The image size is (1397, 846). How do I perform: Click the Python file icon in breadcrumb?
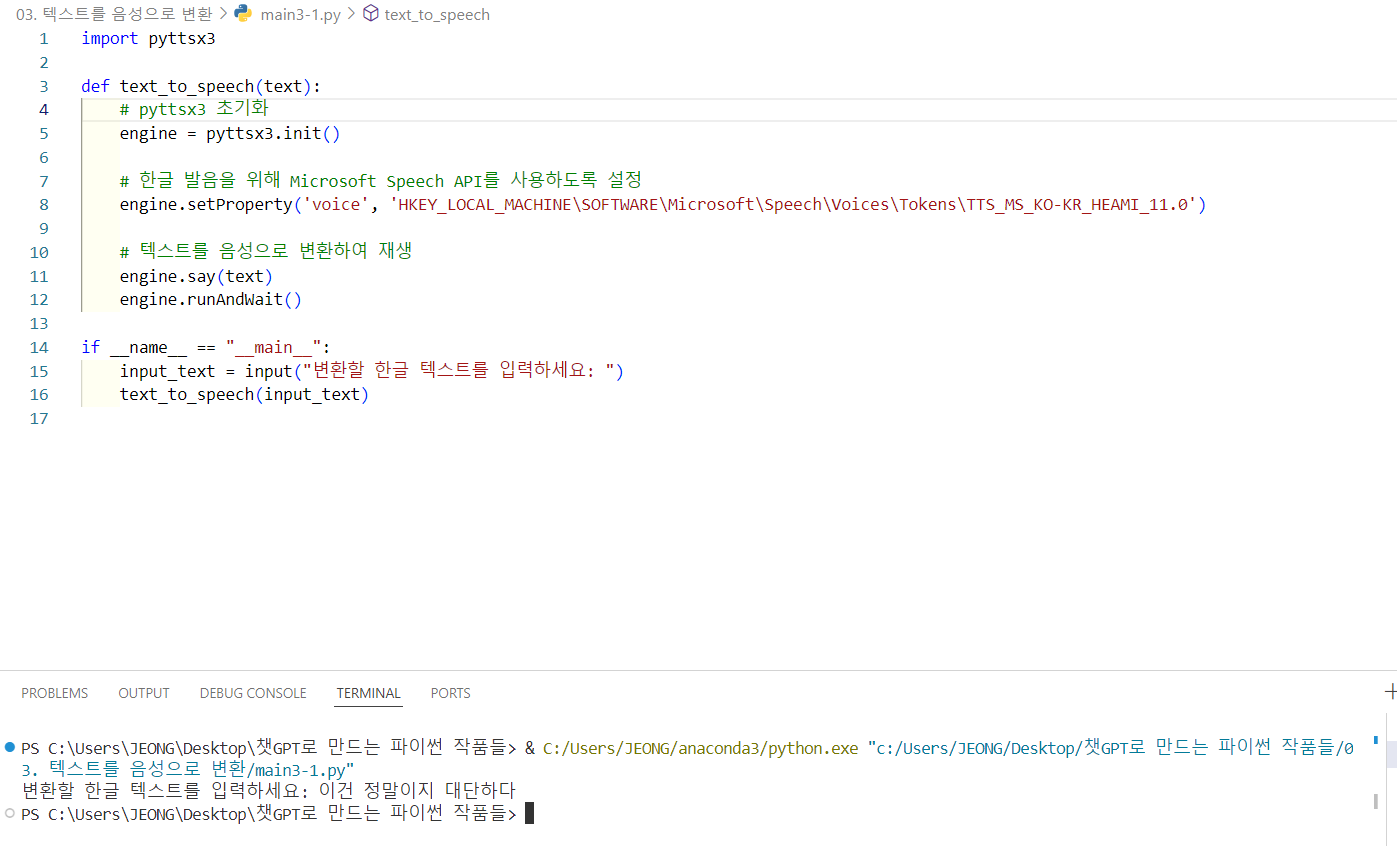tap(242, 14)
